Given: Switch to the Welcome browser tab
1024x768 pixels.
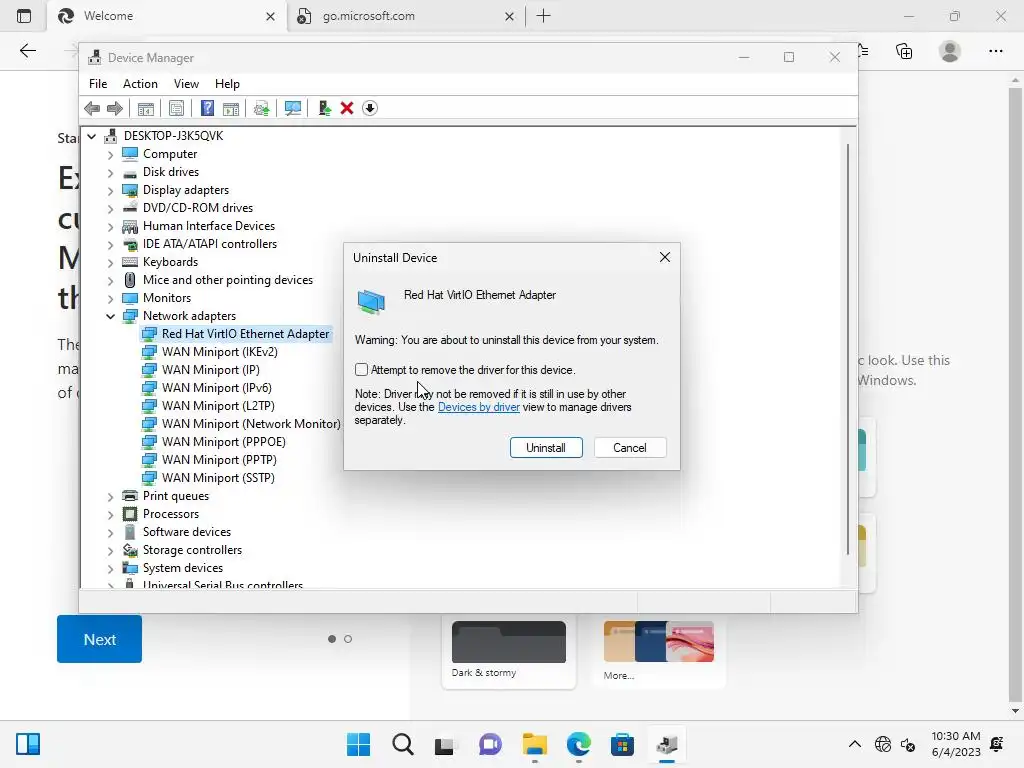Looking at the screenshot, I should [167, 16].
